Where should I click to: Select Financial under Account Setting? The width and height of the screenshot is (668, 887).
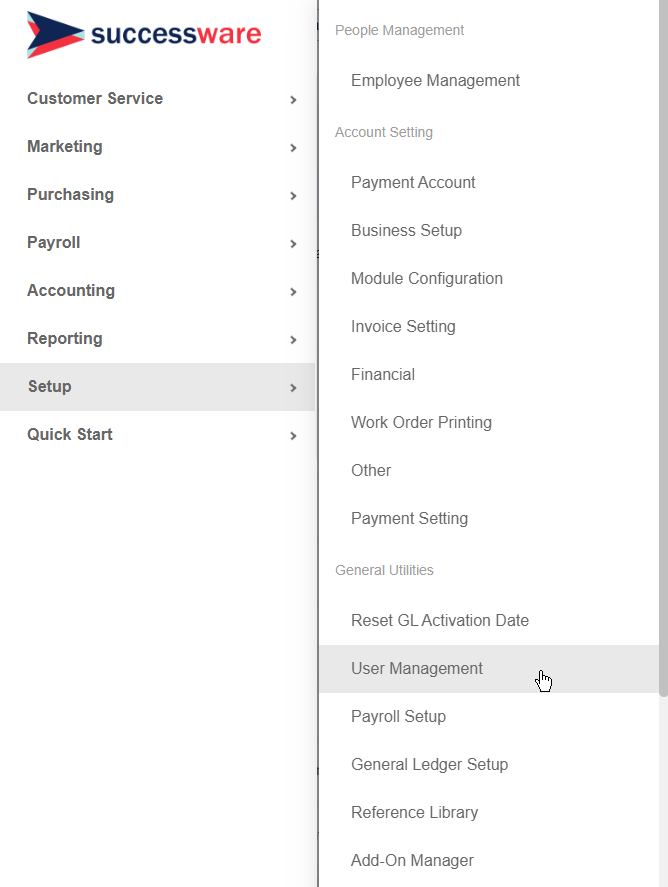(383, 374)
